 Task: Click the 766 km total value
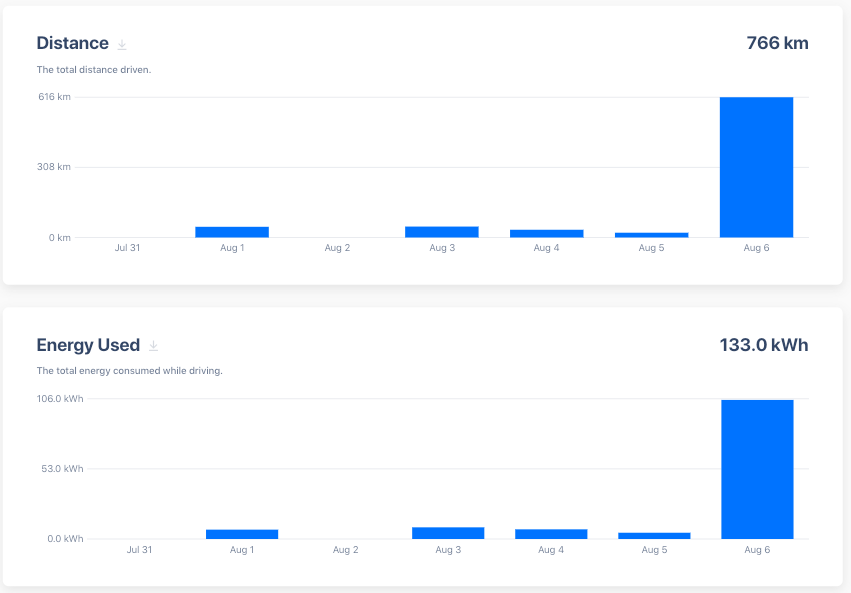[777, 43]
